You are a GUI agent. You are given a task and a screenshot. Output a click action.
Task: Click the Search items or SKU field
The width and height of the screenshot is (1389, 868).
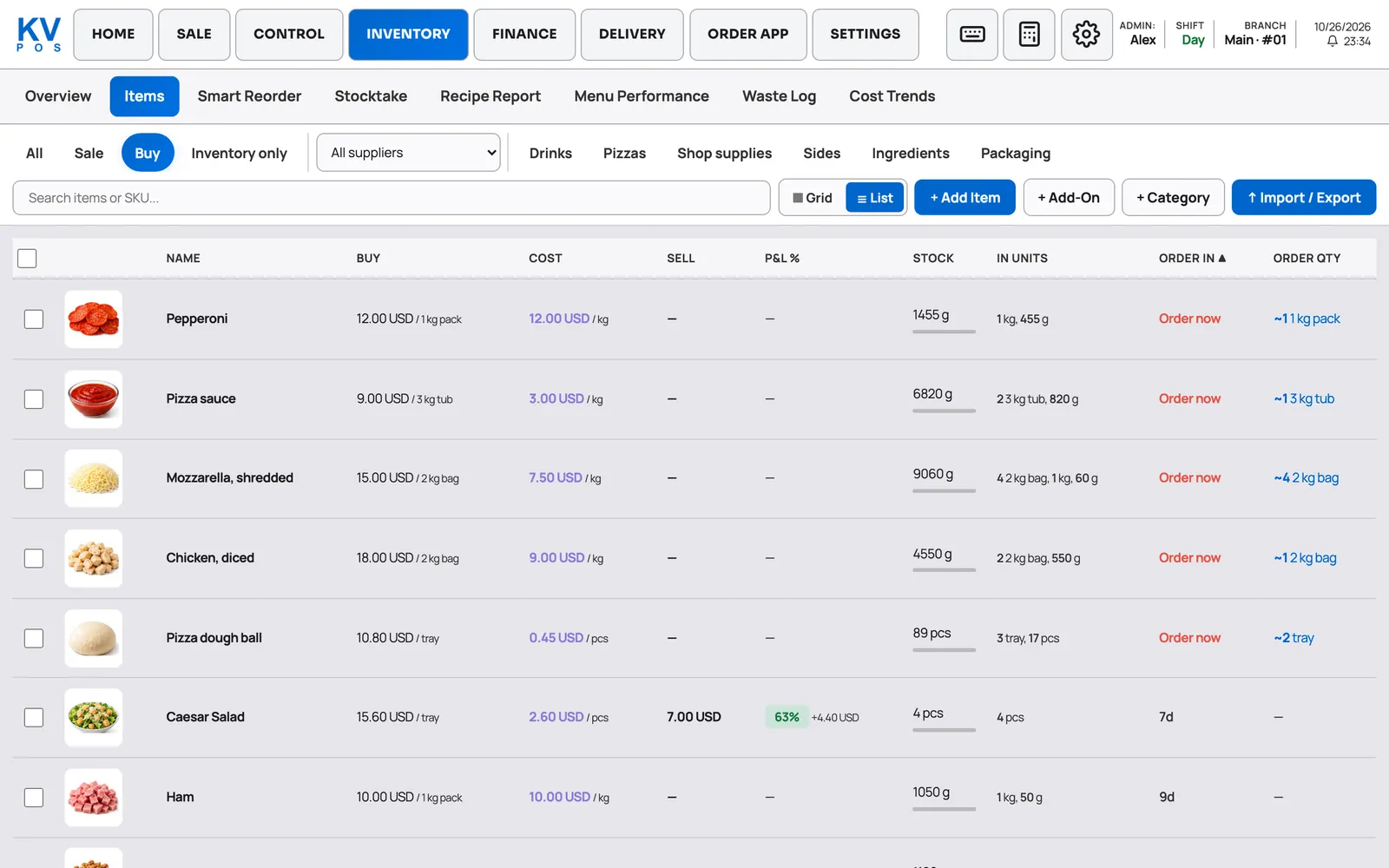click(x=392, y=198)
